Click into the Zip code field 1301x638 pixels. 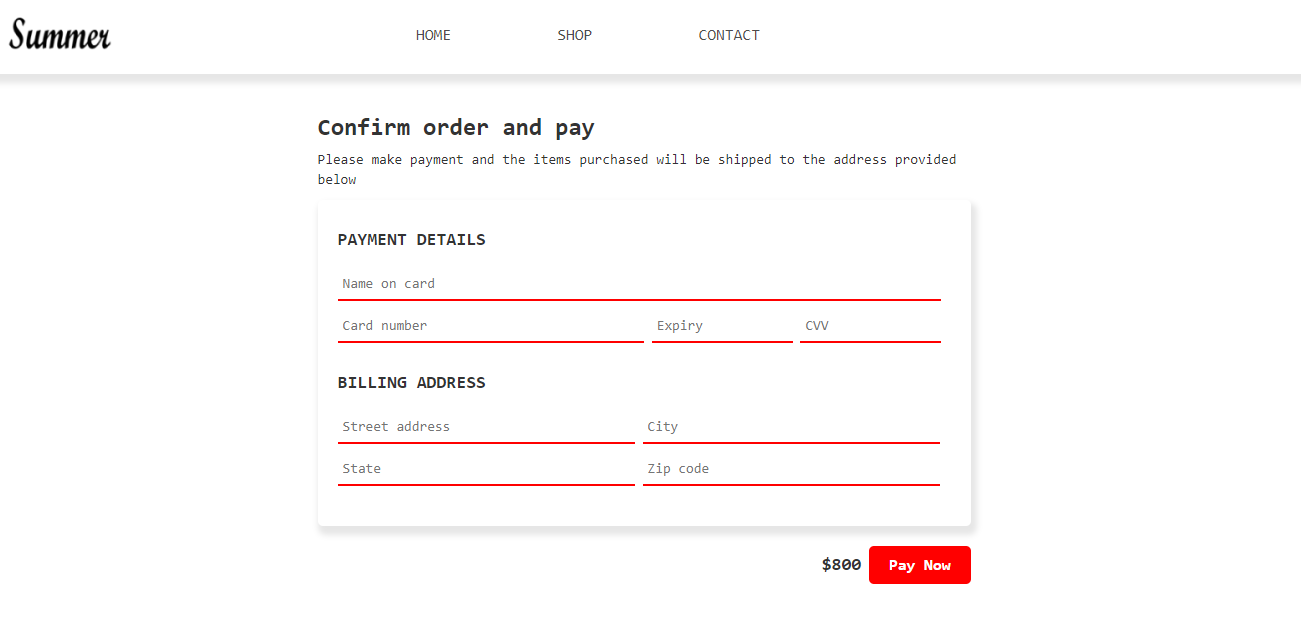point(790,469)
